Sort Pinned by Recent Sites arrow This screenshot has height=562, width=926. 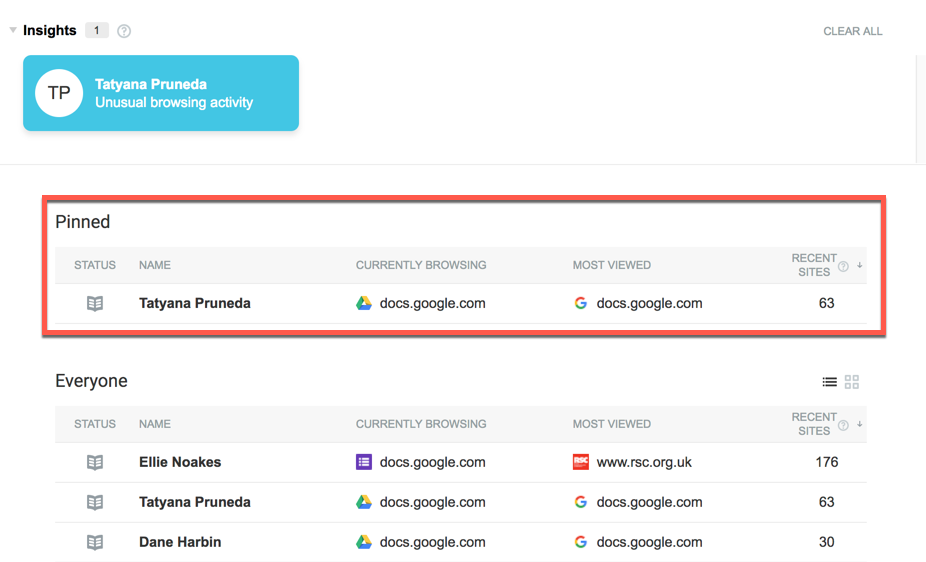pos(860,266)
